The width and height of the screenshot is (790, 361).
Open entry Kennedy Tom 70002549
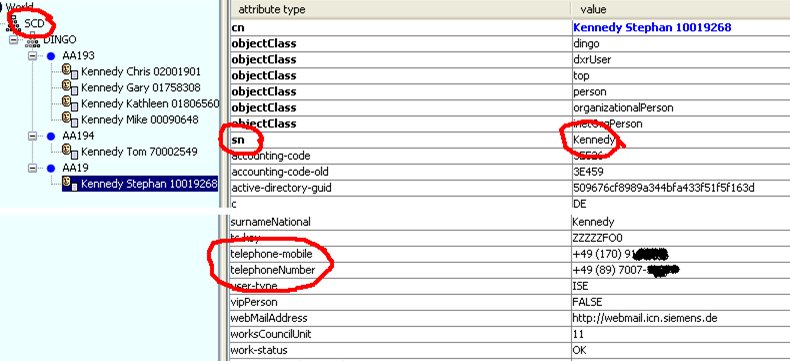tap(139, 152)
